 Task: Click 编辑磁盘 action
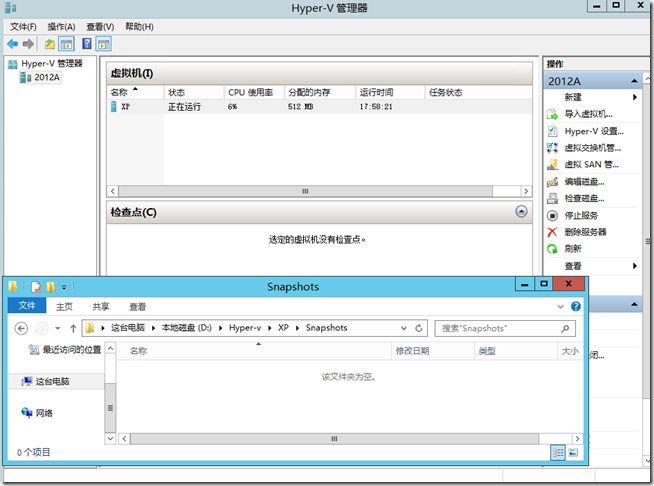point(584,181)
